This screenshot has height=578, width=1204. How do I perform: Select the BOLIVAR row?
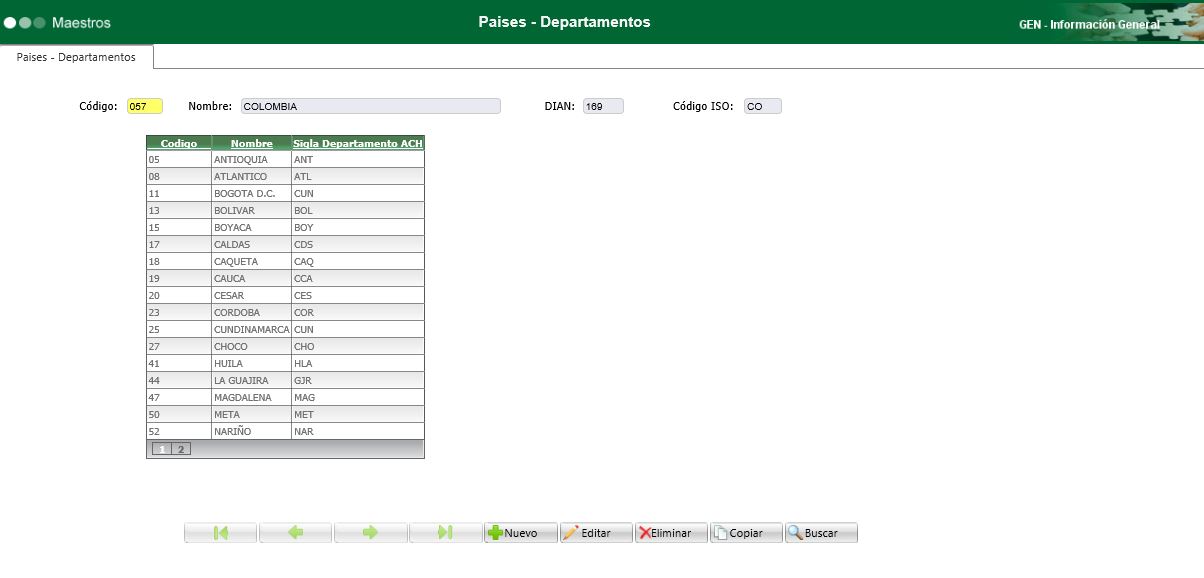click(x=285, y=210)
